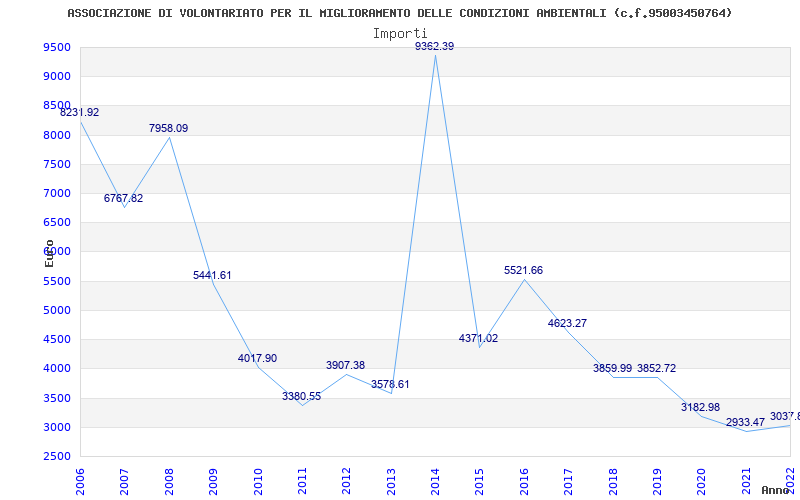Select the data label 3852.72
The height and width of the screenshot is (500, 800).
click(x=657, y=368)
